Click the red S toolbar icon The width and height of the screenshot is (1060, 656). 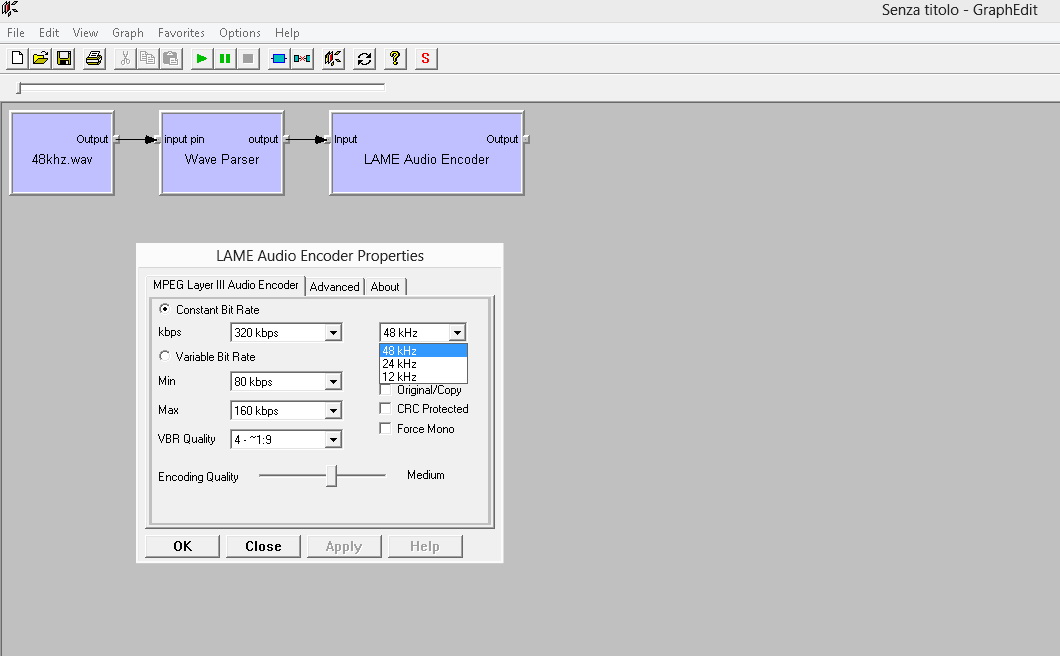[x=425, y=59]
